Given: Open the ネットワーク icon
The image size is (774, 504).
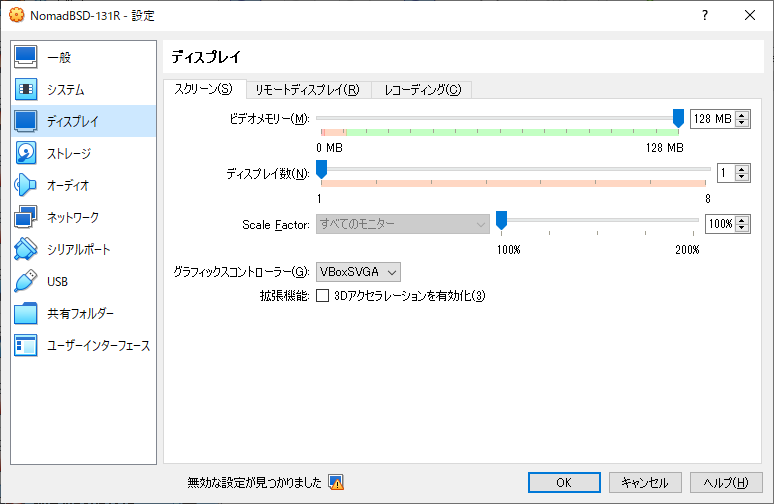Looking at the screenshot, I should pos(25,217).
